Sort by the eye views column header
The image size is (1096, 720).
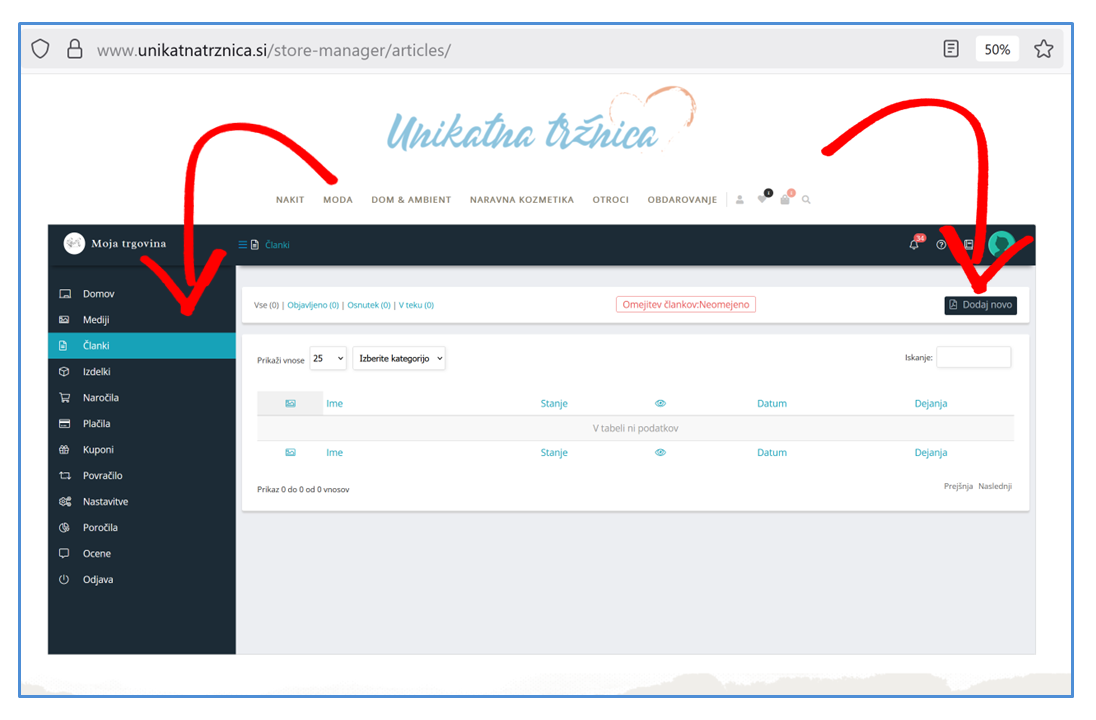tap(660, 404)
